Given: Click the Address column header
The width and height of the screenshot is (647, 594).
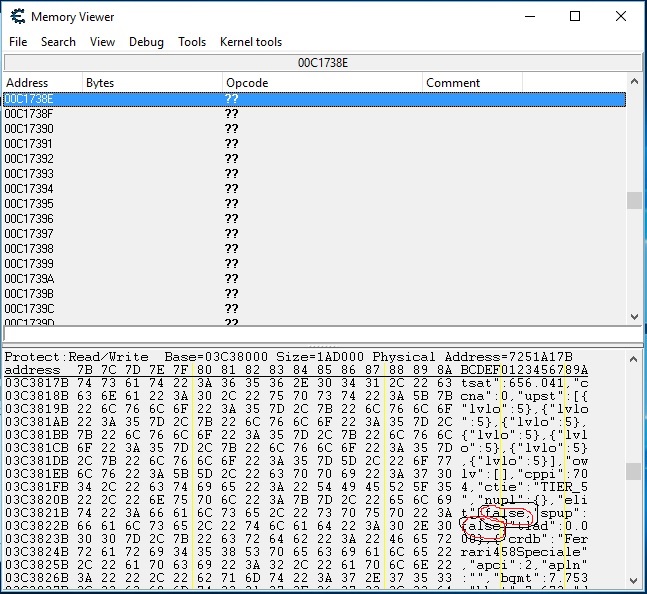Looking at the screenshot, I should (42, 83).
